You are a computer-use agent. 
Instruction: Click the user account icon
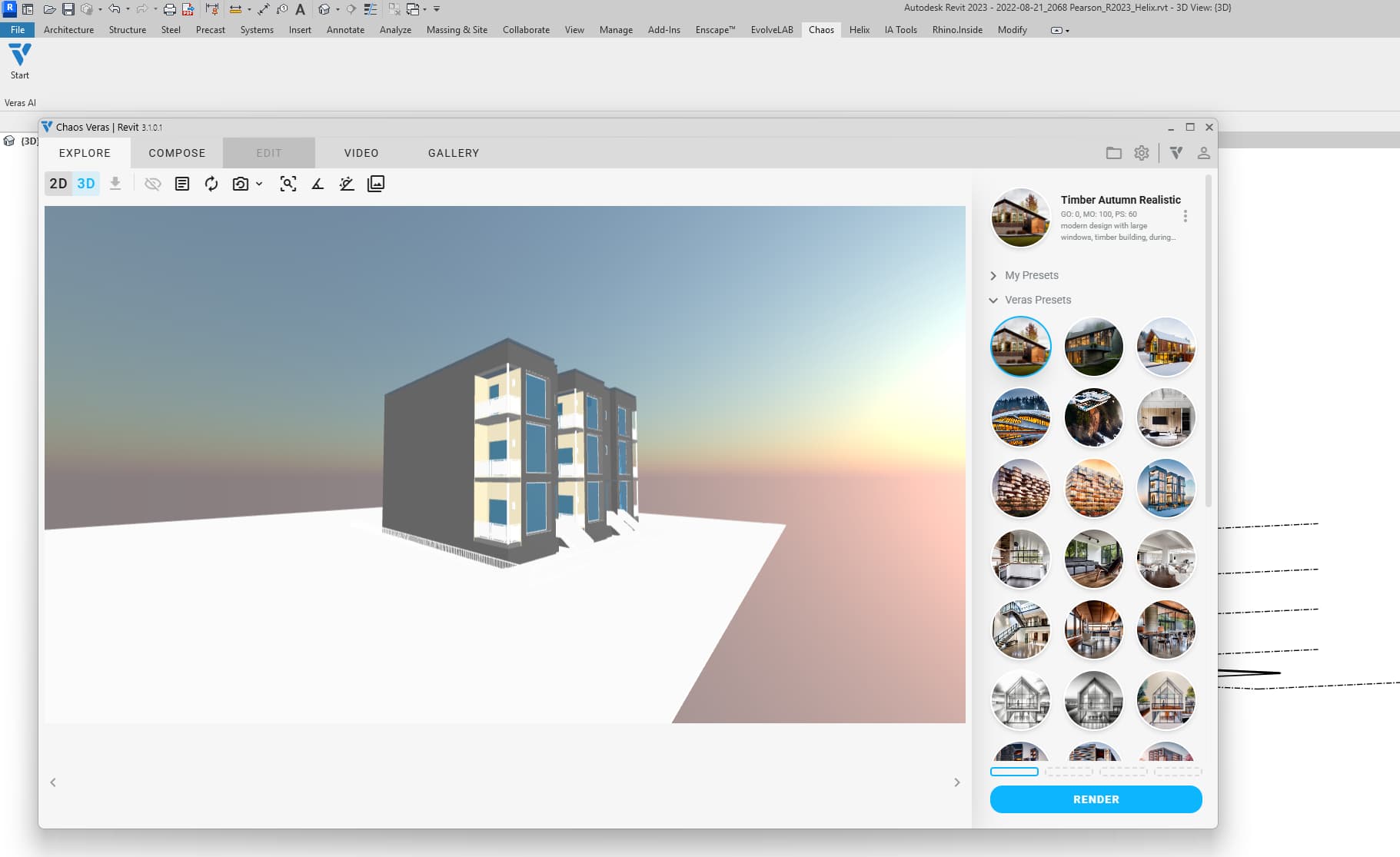pos(1204,153)
